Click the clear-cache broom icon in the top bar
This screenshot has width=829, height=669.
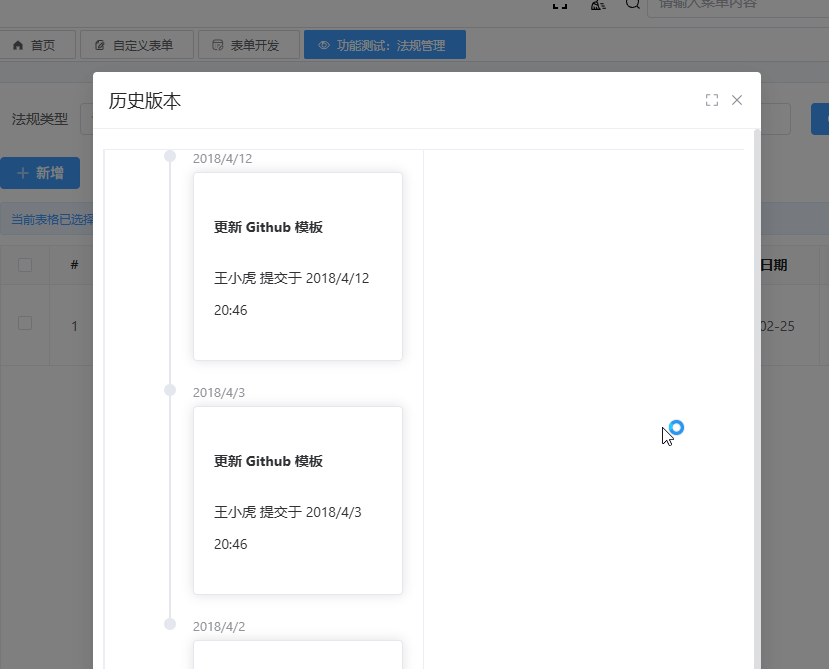(x=597, y=4)
